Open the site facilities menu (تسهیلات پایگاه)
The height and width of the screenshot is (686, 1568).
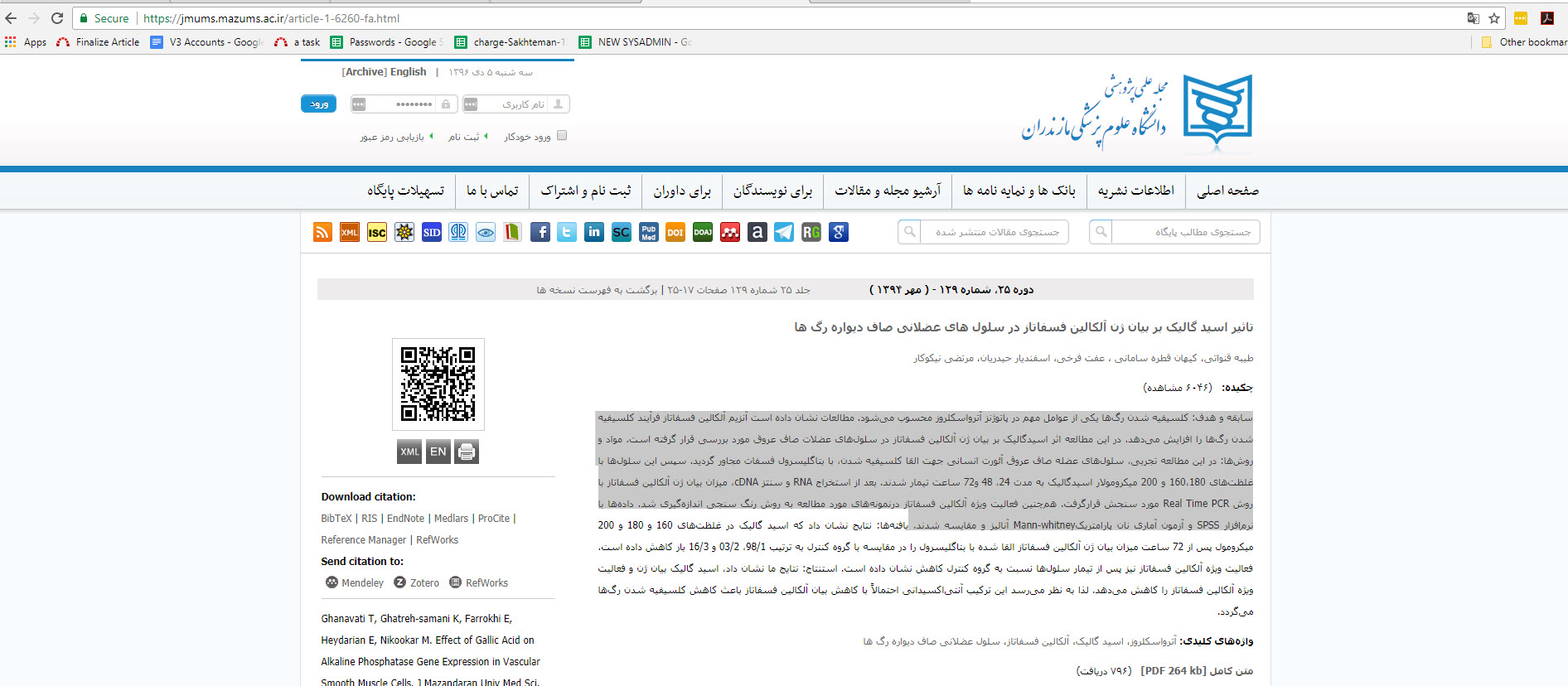pyautogui.click(x=406, y=191)
